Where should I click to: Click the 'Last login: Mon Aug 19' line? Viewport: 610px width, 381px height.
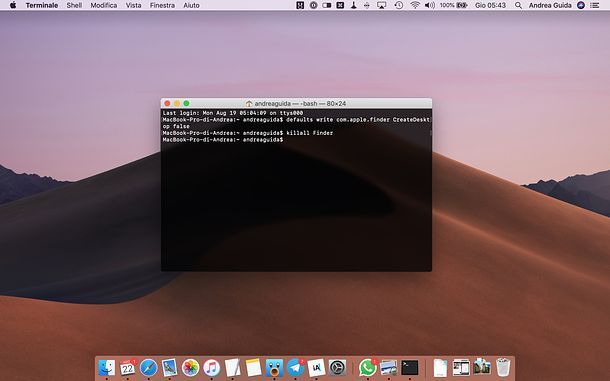click(x=233, y=113)
